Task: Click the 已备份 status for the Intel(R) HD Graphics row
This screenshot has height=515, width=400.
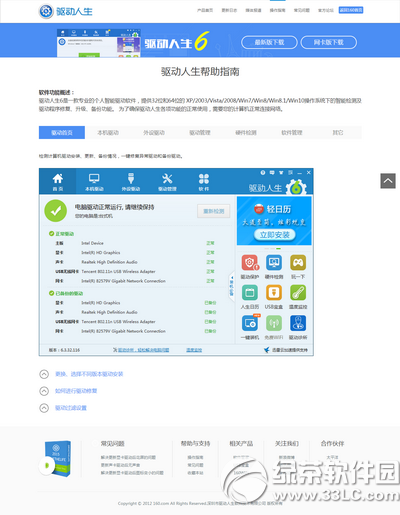Action: pyautogui.click(x=210, y=303)
